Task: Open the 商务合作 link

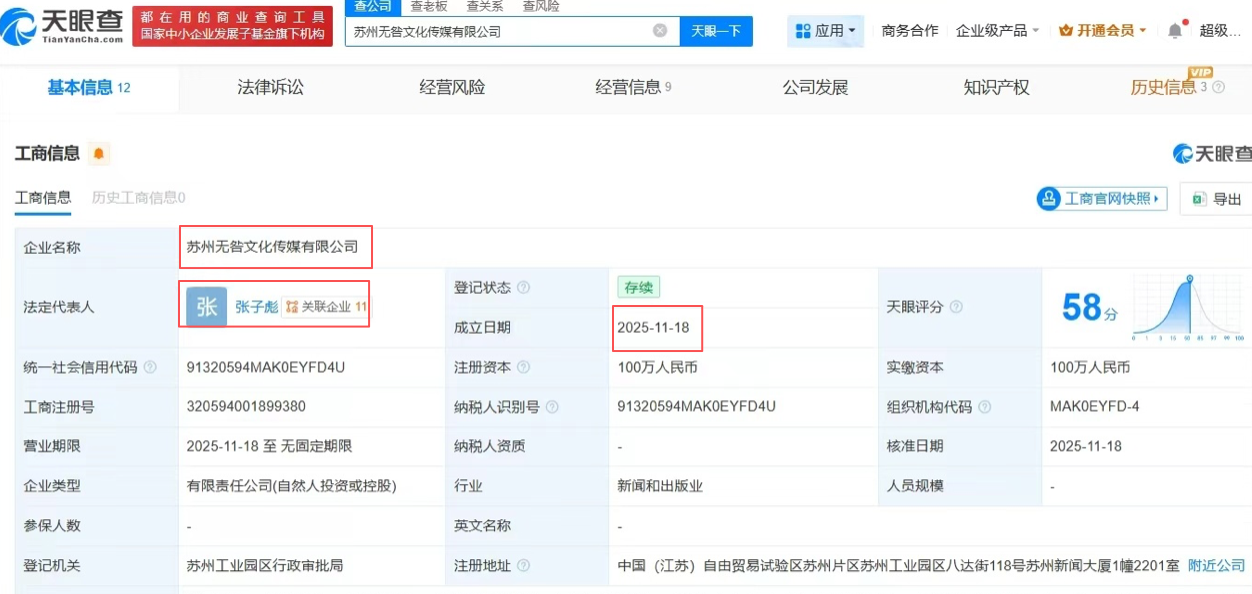Action: (910, 31)
